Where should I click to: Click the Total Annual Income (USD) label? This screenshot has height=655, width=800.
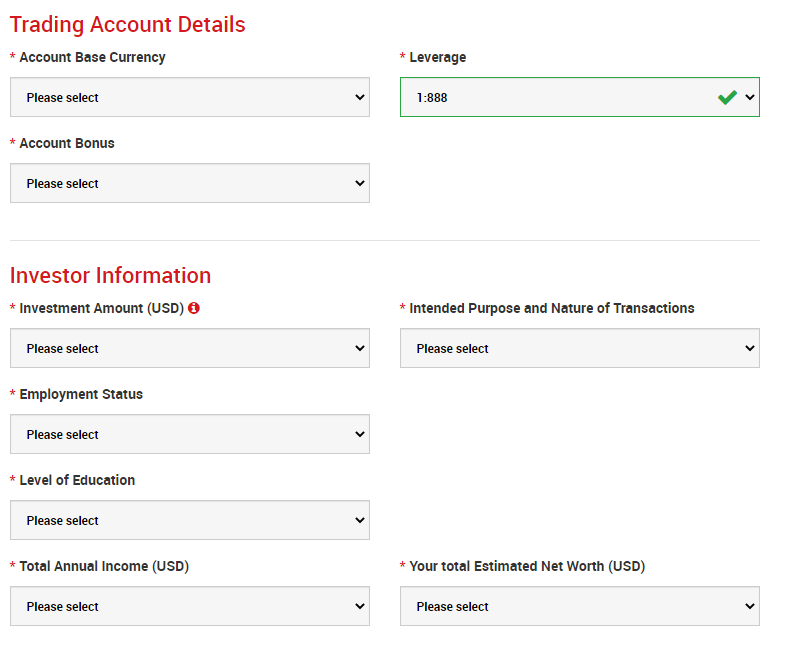point(104,566)
